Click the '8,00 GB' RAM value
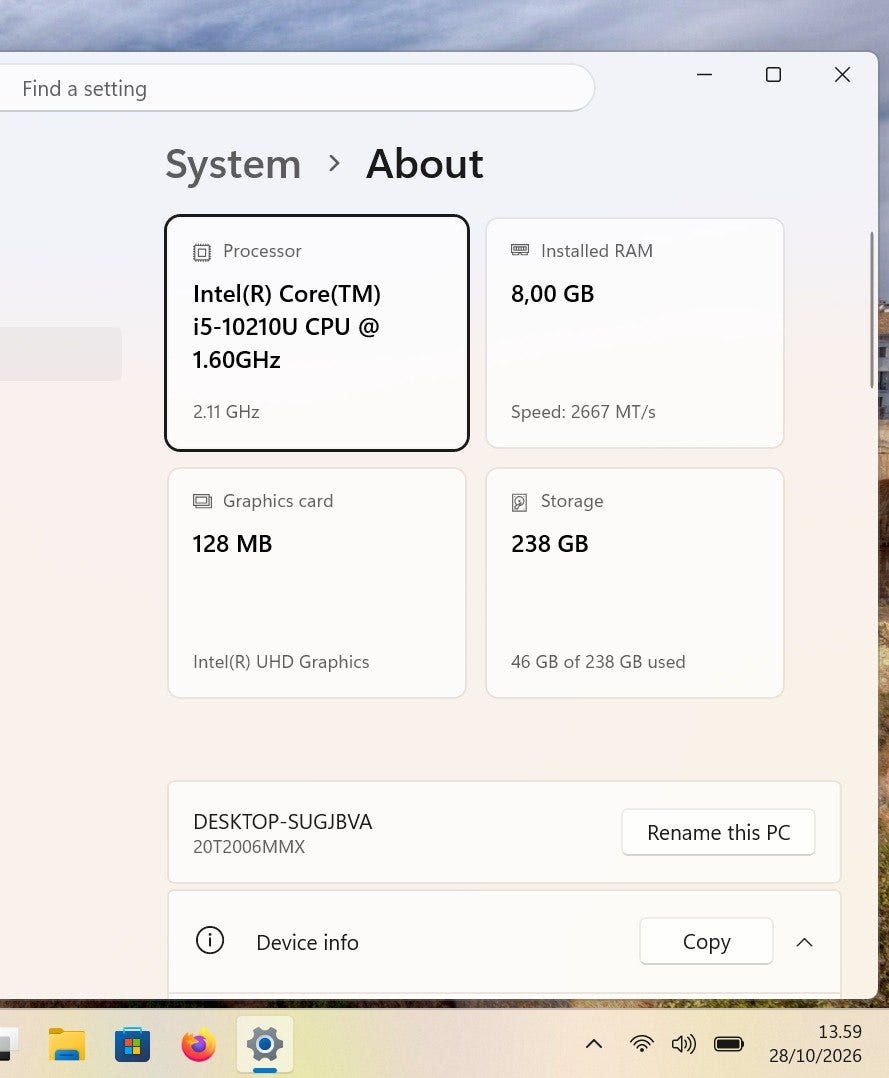This screenshot has width=889, height=1078. [x=552, y=294]
